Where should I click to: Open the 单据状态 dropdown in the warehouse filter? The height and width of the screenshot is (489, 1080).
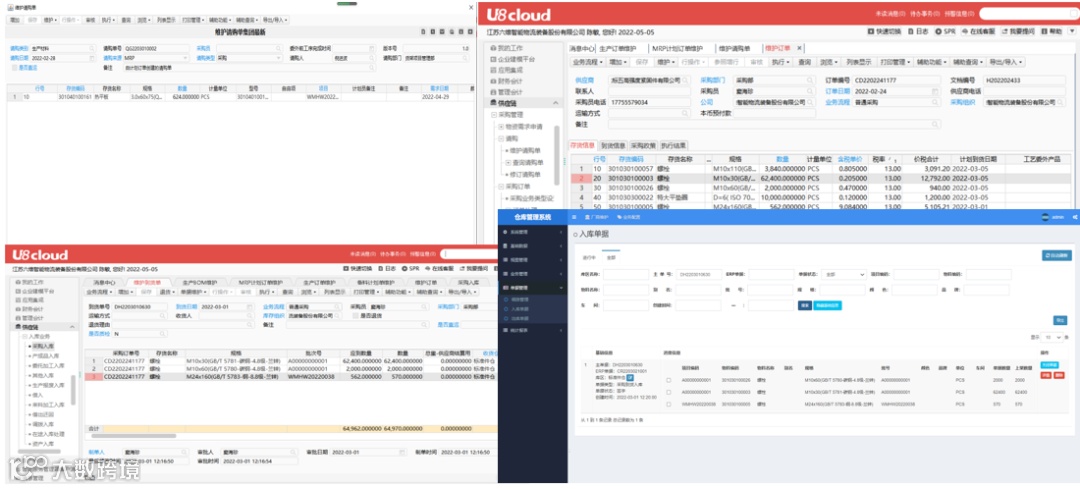pos(844,274)
